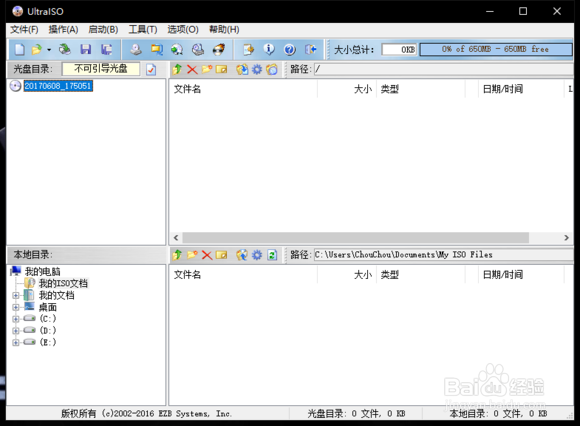Screen dimensions: 580x426
Task: Click the Compress ISO toolbar icon
Action: pos(157,49)
